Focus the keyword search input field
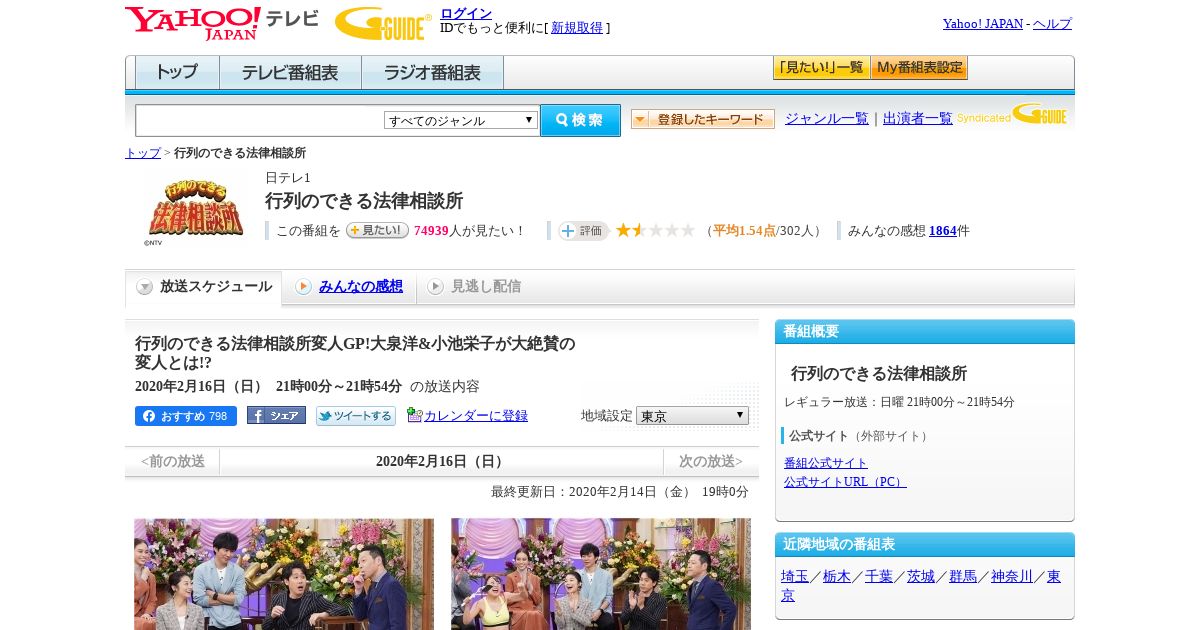The height and width of the screenshot is (630, 1200). tap(259, 120)
